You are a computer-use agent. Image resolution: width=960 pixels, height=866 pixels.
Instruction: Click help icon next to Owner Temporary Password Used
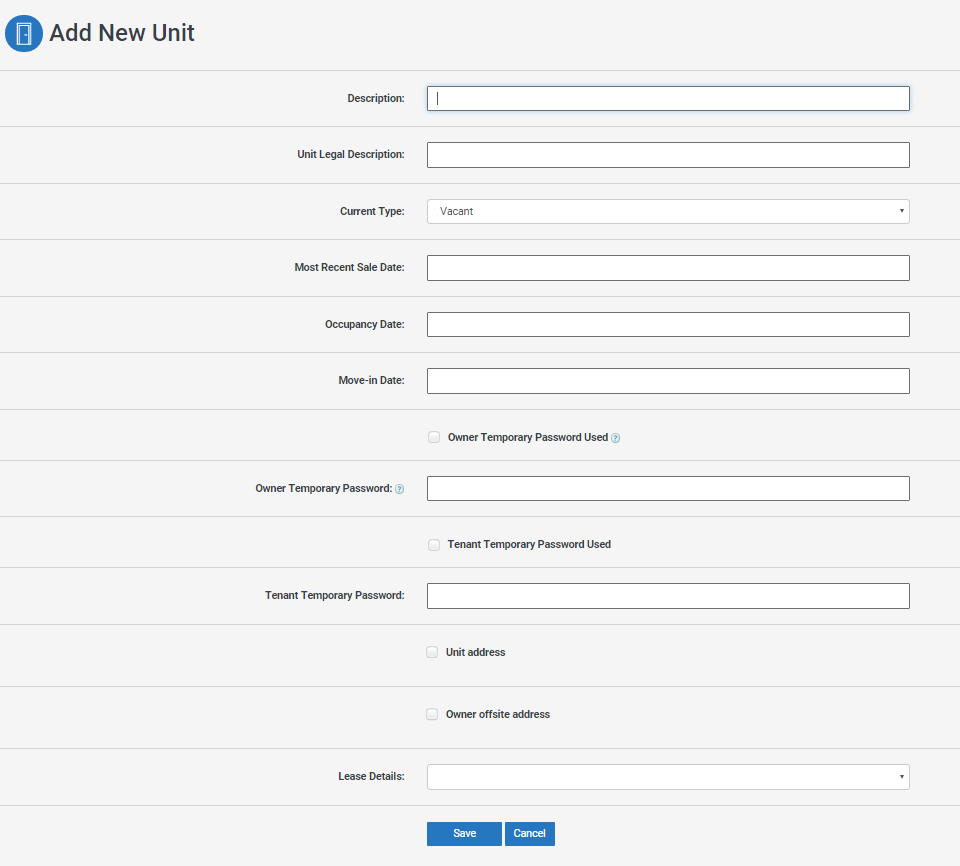(615, 438)
